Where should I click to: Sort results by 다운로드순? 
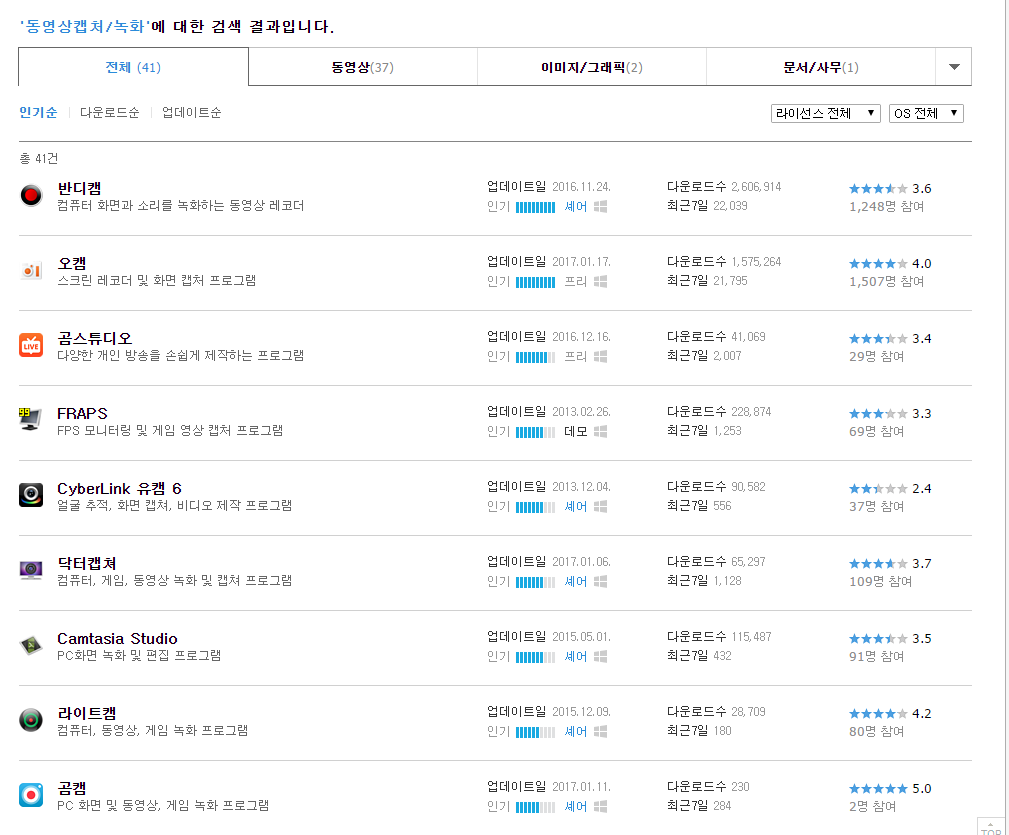109,113
